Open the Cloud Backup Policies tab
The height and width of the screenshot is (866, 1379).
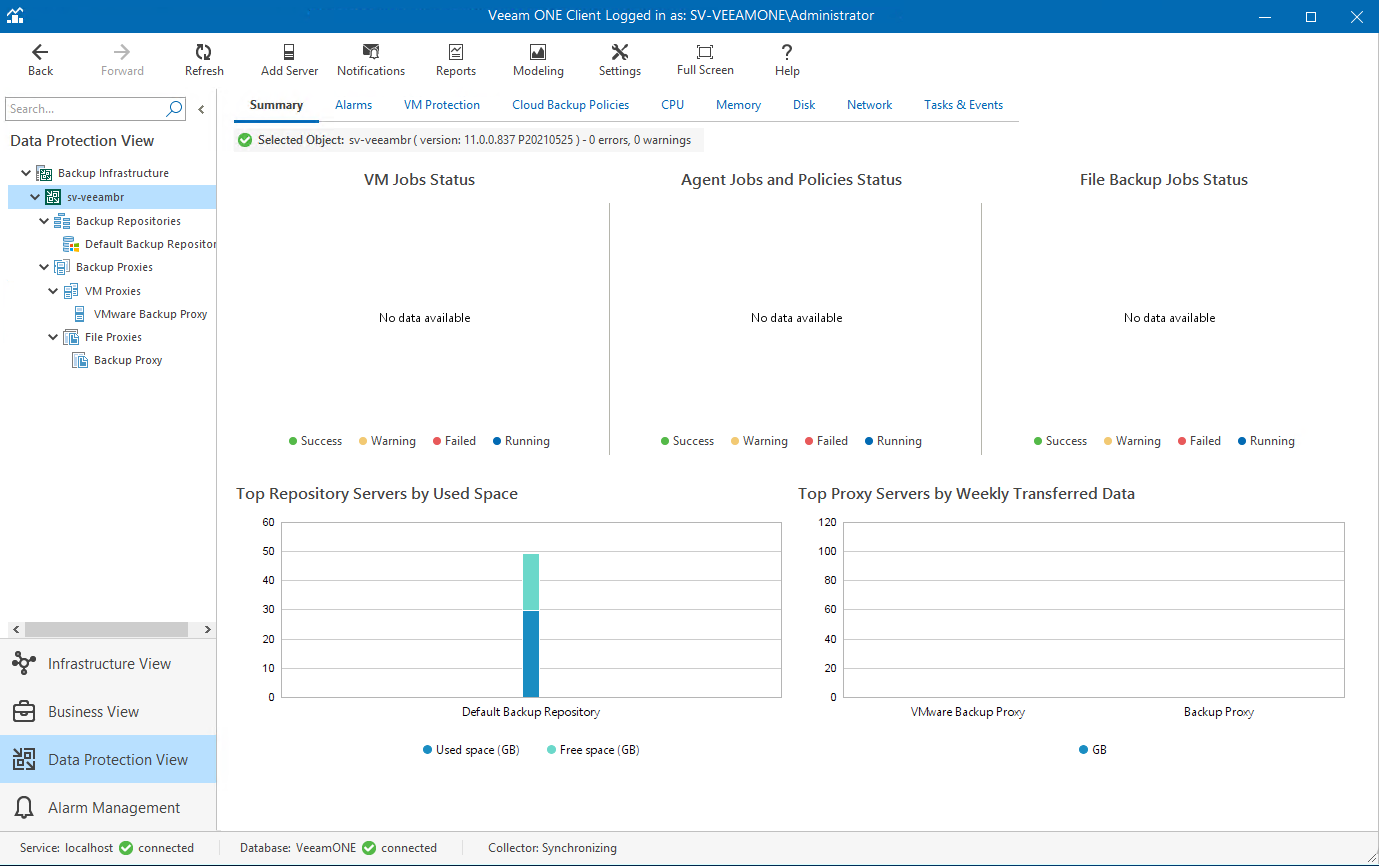(x=571, y=105)
